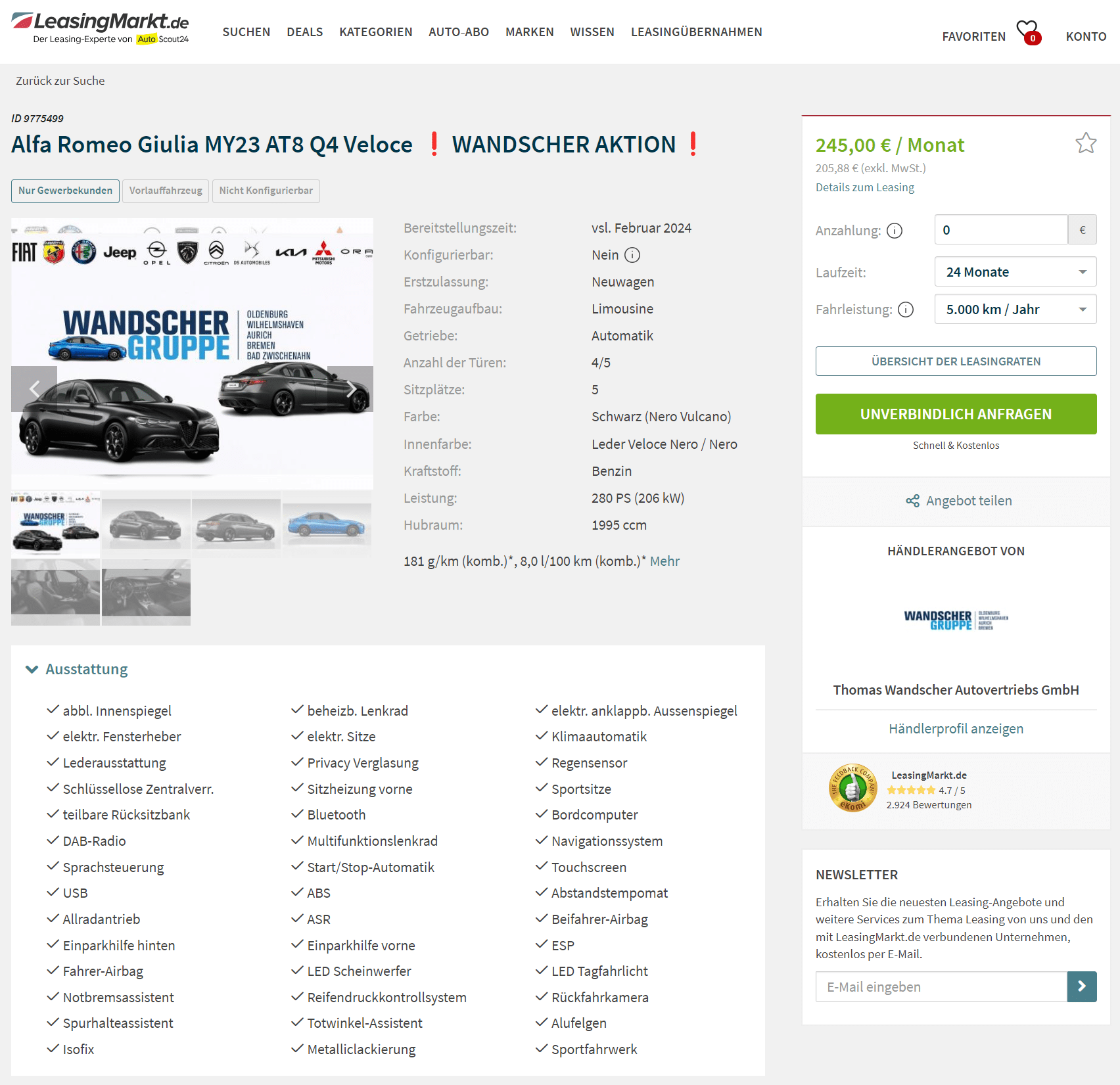Screen dimensions: 1120x1085
Task: Open SUCHEN menu
Action: tap(246, 32)
